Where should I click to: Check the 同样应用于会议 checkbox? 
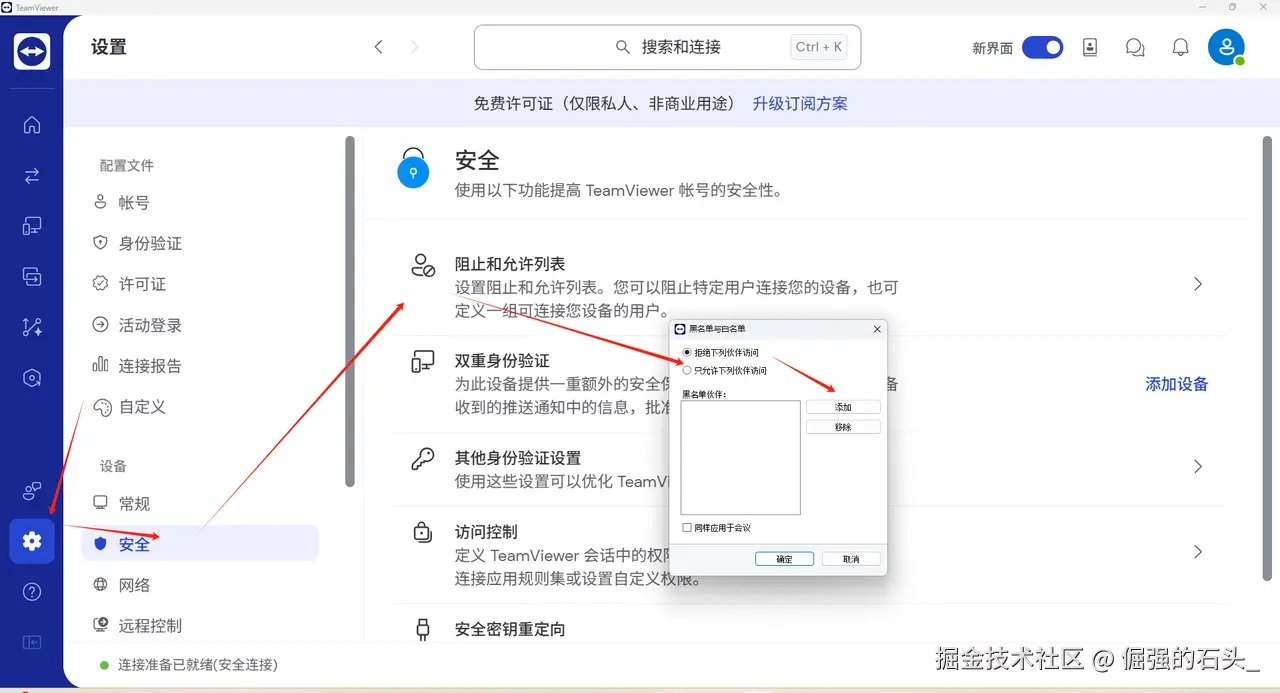[687, 527]
